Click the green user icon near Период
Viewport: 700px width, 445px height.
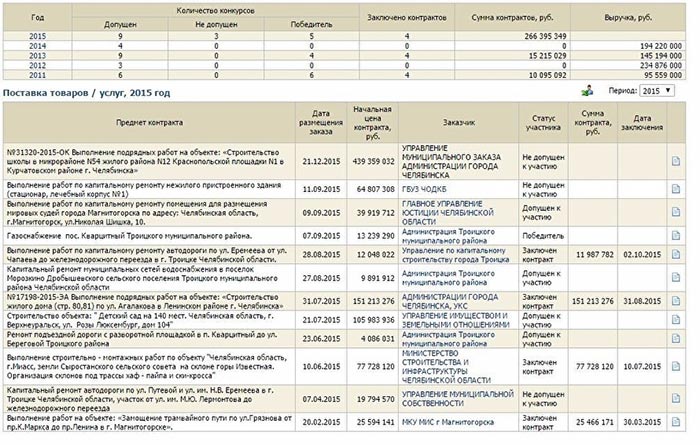587,91
